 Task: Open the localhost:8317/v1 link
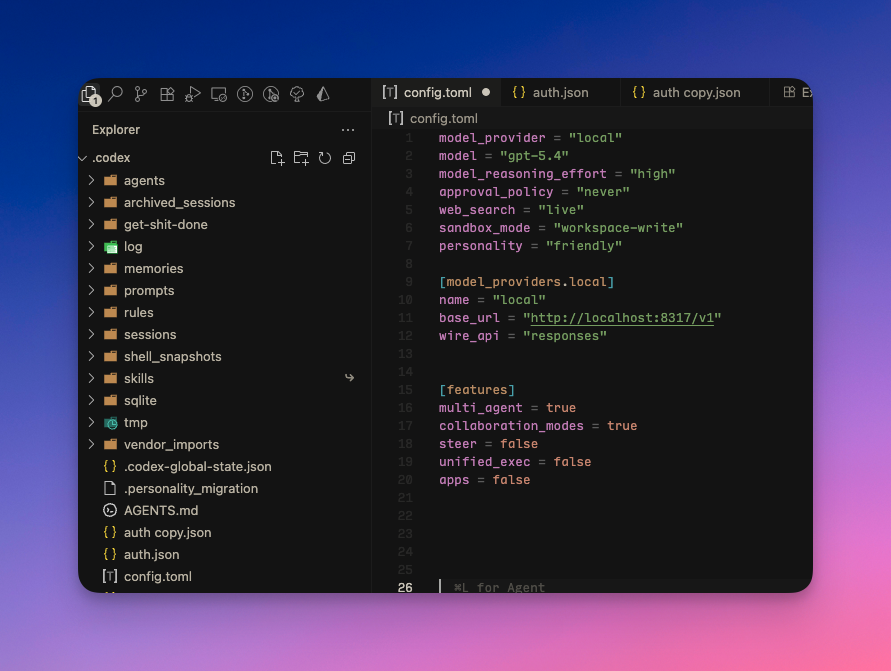coord(622,318)
